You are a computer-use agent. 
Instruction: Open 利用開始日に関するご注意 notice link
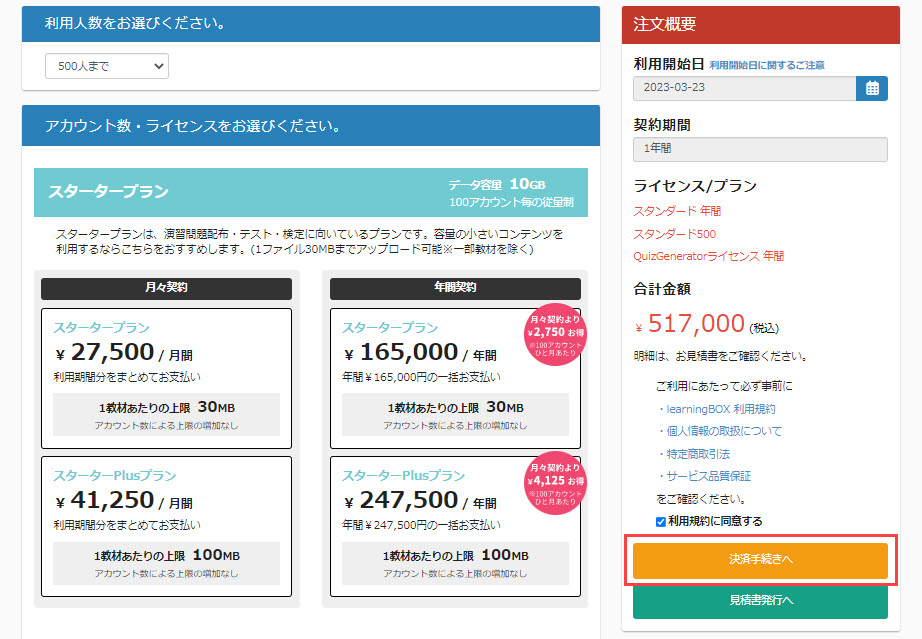click(767, 65)
